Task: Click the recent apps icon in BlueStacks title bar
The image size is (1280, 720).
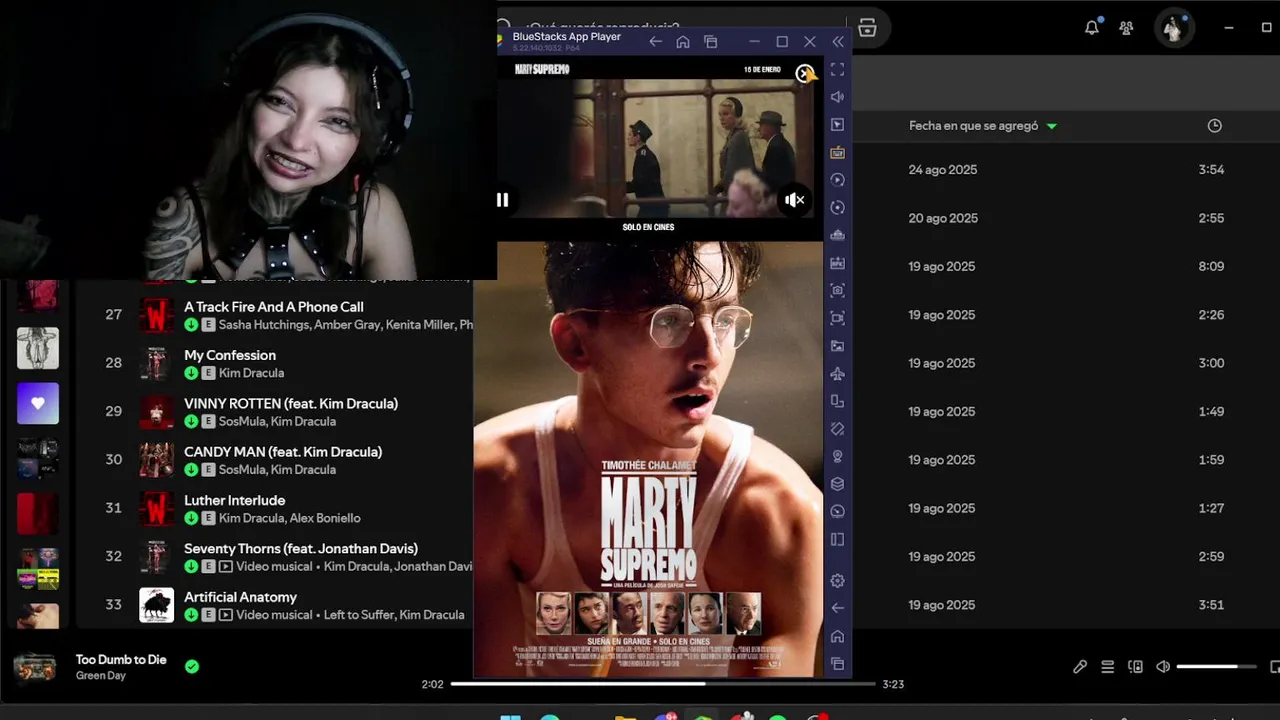Action: pyautogui.click(x=711, y=41)
